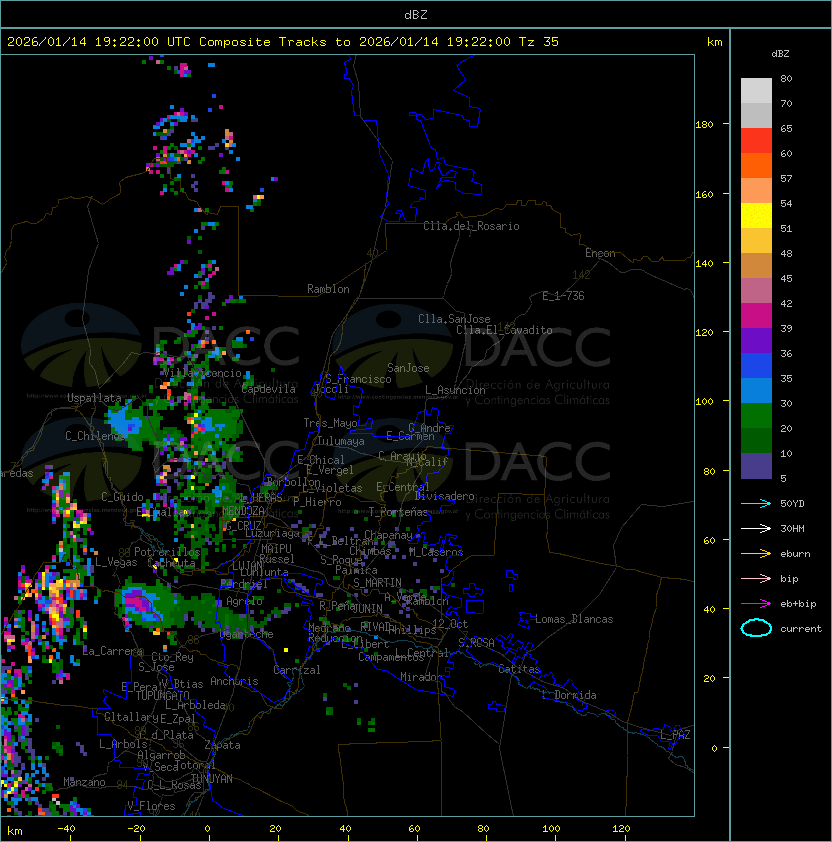Viewport: 832px width, 842px height.
Task: Click the 'Capdevila' place label
Action: coord(269,389)
